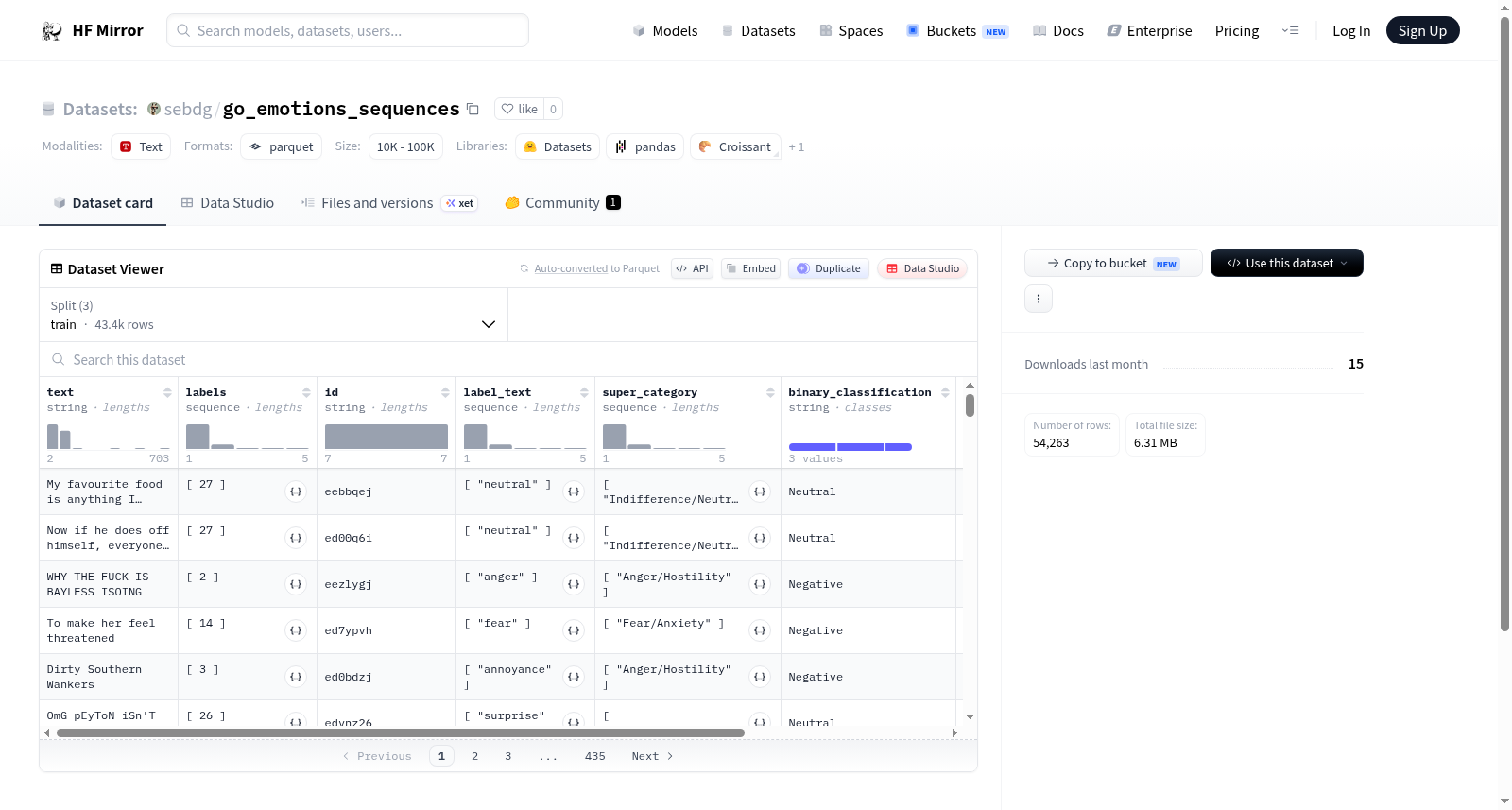
Task: Click the Embed button
Action: coord(750,268)
